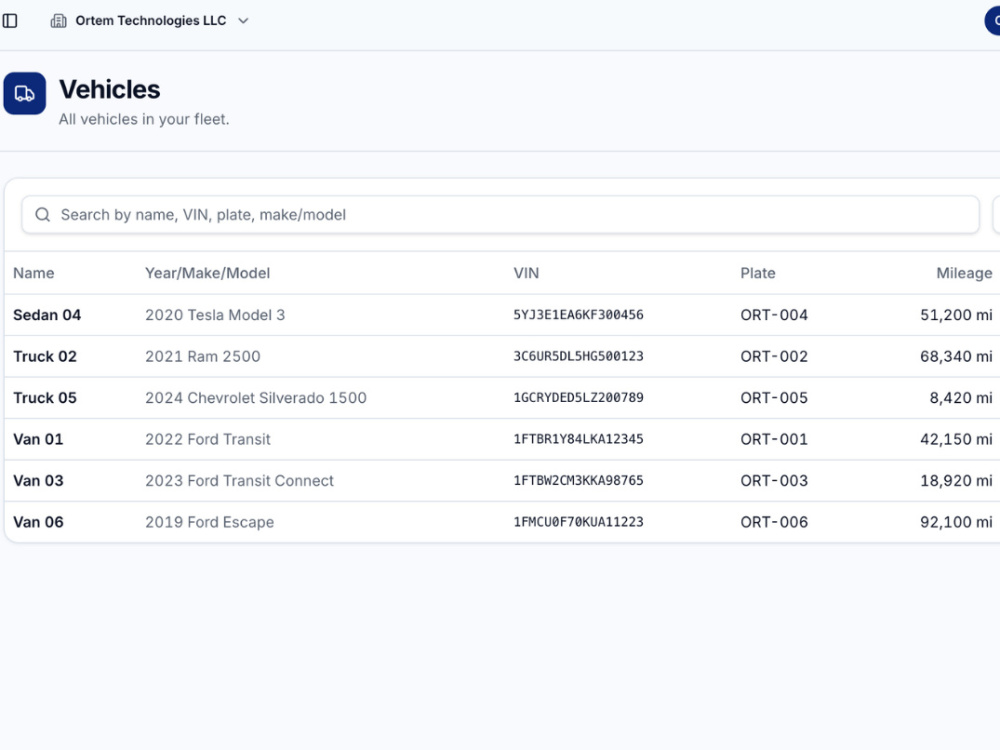This screenshot has height=750, width=1000.
Task: Click the Vehicles page heading
Action: [x=110, y=89]
